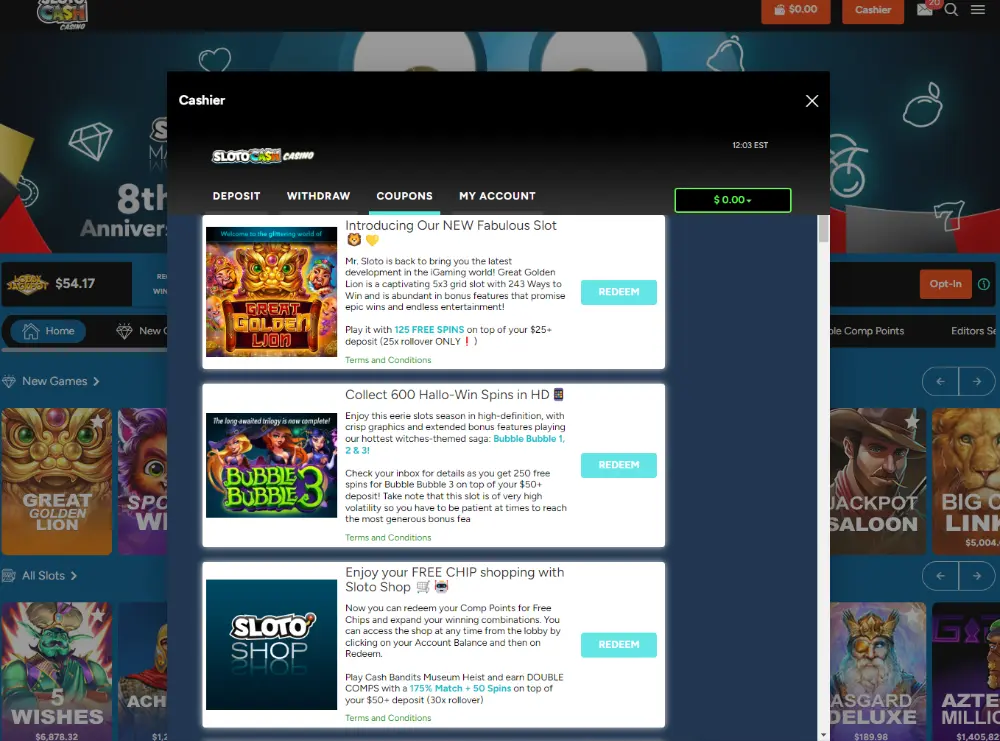1000x741 pixels.
Task: Open Terms and Conditions for Great Golden Lion offer
Action: 388,360
